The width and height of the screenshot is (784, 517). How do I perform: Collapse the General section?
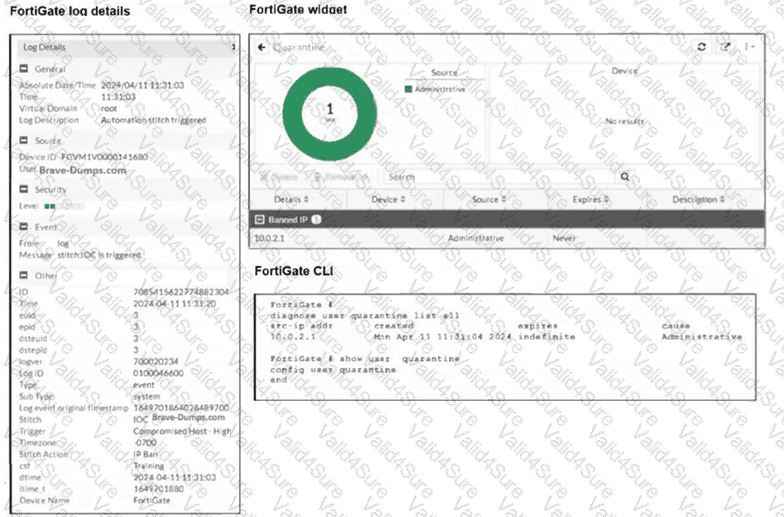tap(23, 69)
